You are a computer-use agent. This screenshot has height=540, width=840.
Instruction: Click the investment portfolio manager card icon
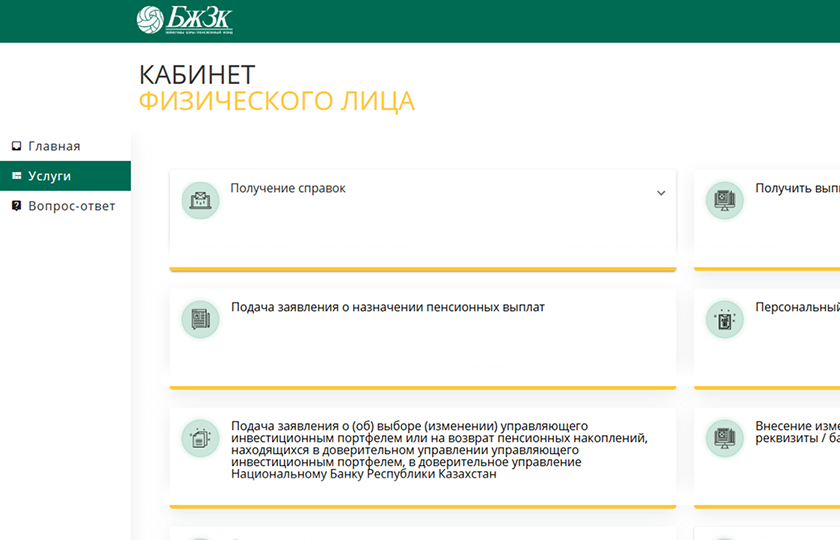pos(200,438)
